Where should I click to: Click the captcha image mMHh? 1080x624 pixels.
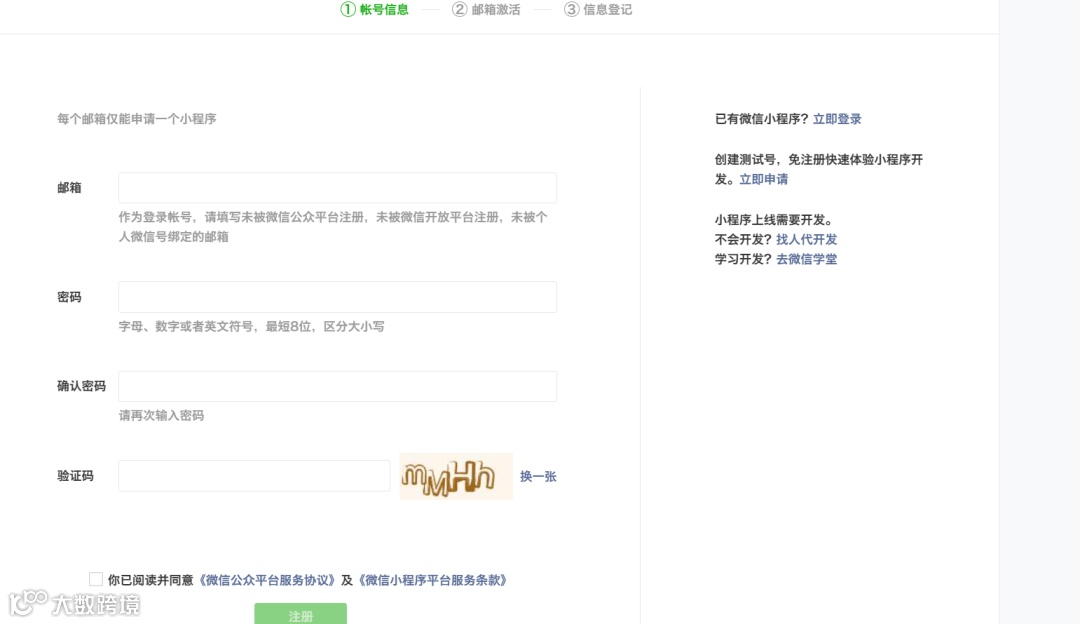456,476
